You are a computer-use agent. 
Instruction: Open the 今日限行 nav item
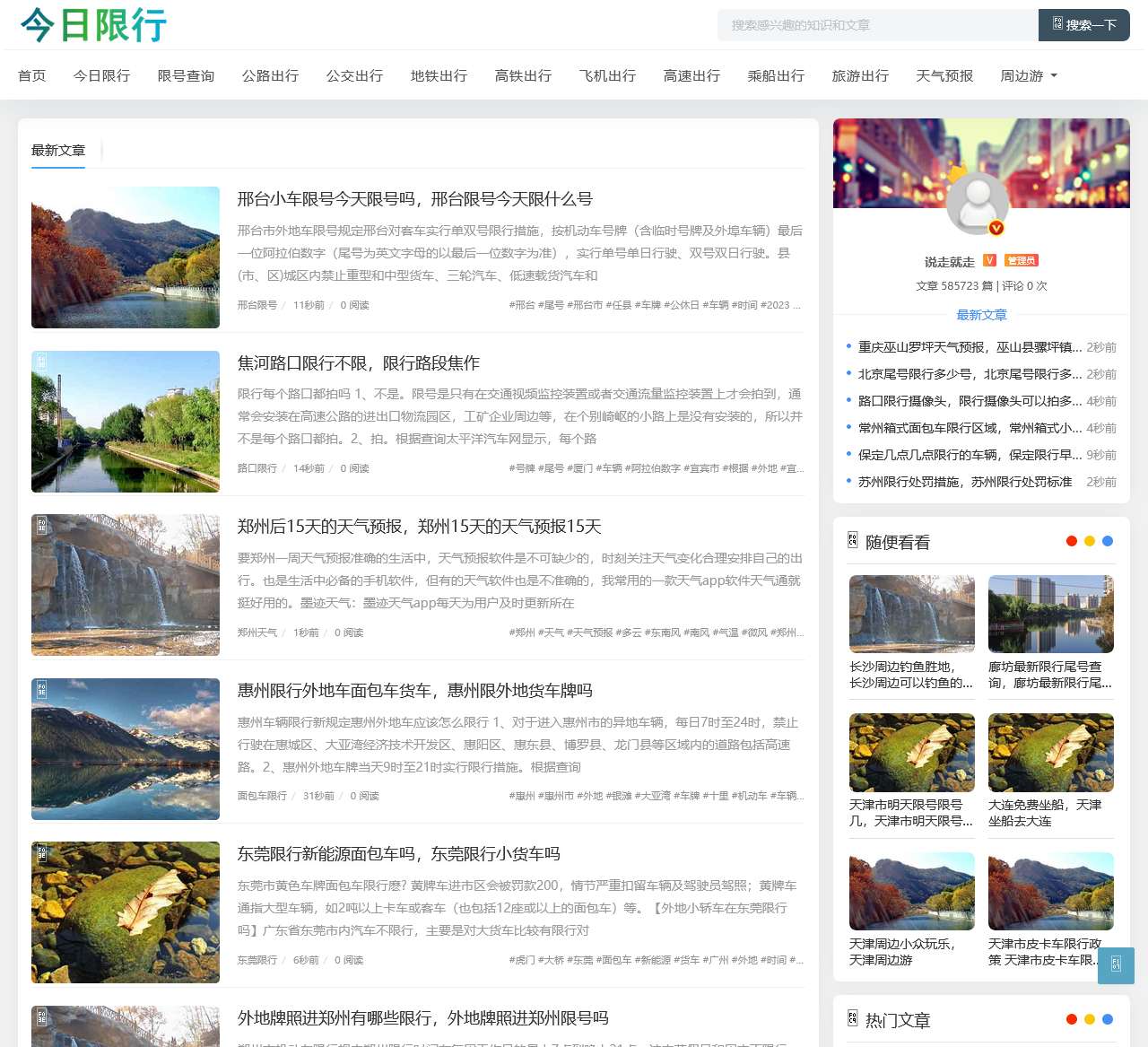click(x=102, y=75)
